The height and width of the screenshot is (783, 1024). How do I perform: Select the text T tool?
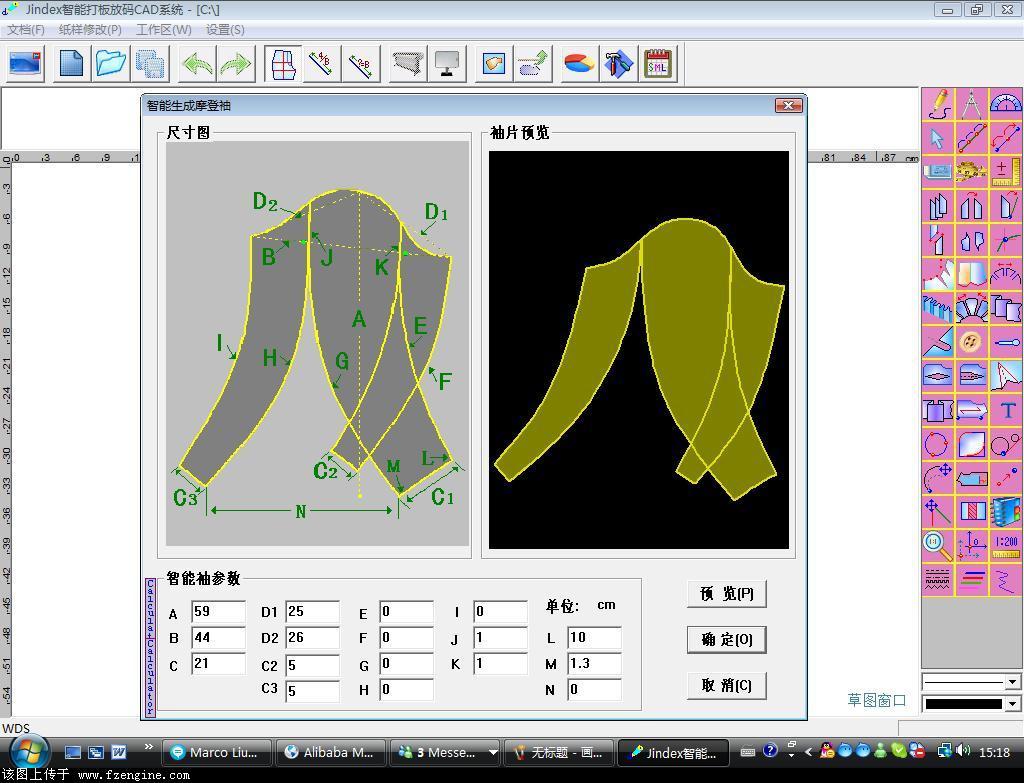(x=1006, y=411)
